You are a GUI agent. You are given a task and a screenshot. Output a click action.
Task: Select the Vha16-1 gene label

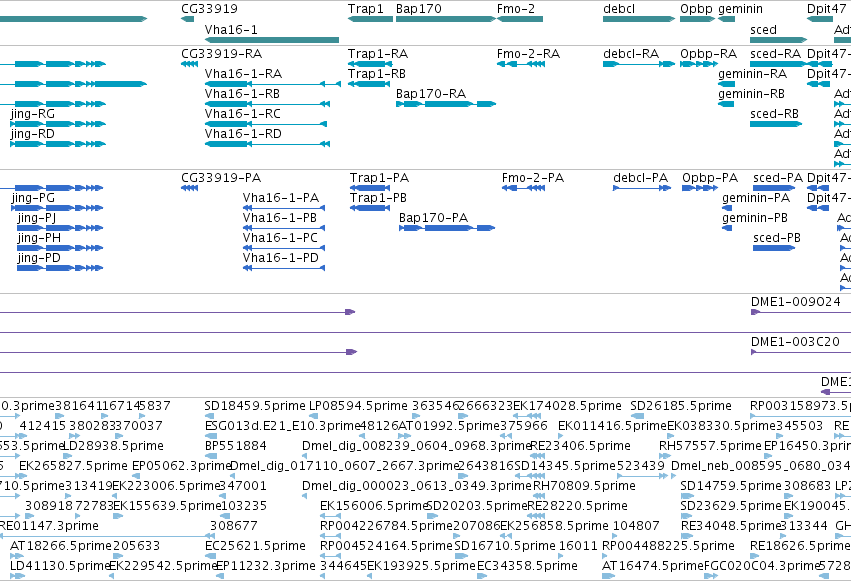point(231,30)
